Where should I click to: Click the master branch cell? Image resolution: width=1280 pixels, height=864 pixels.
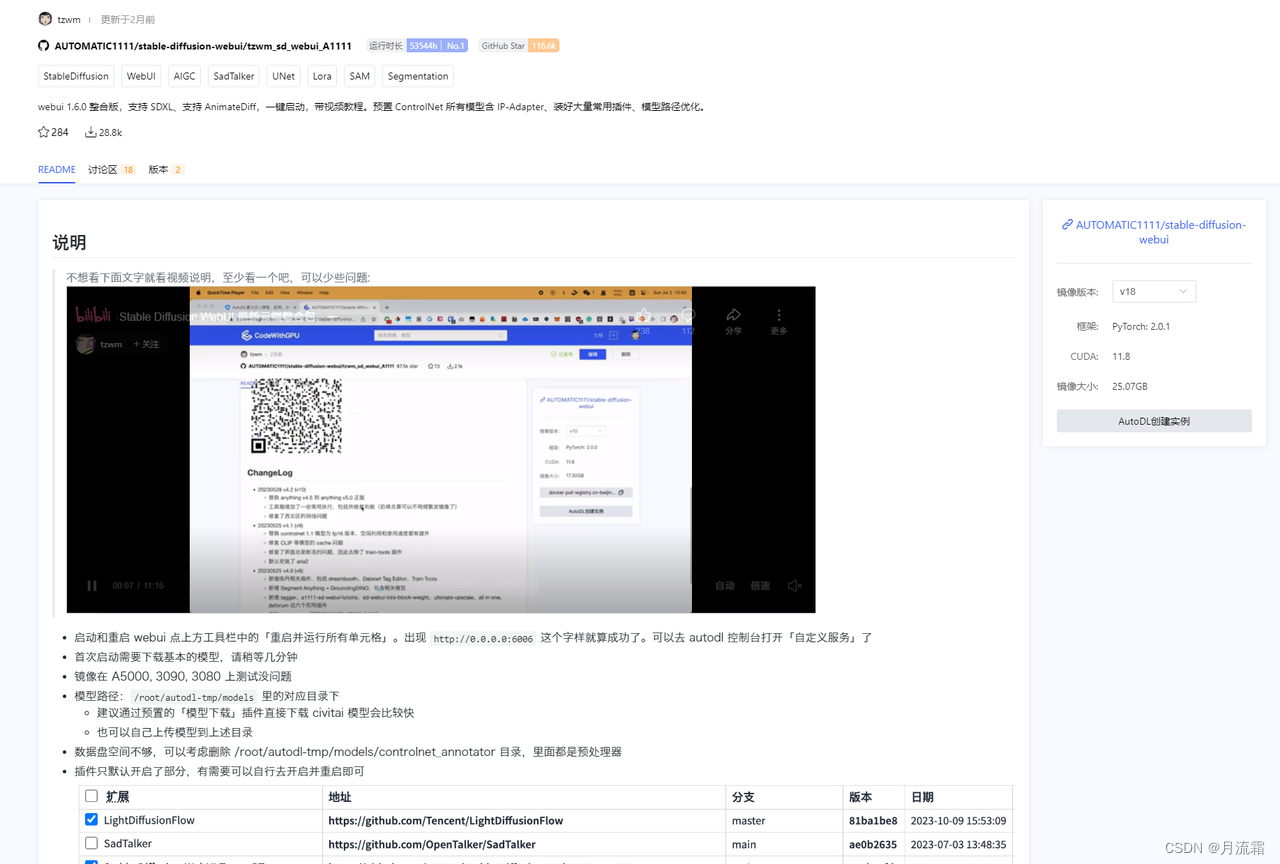748,821
